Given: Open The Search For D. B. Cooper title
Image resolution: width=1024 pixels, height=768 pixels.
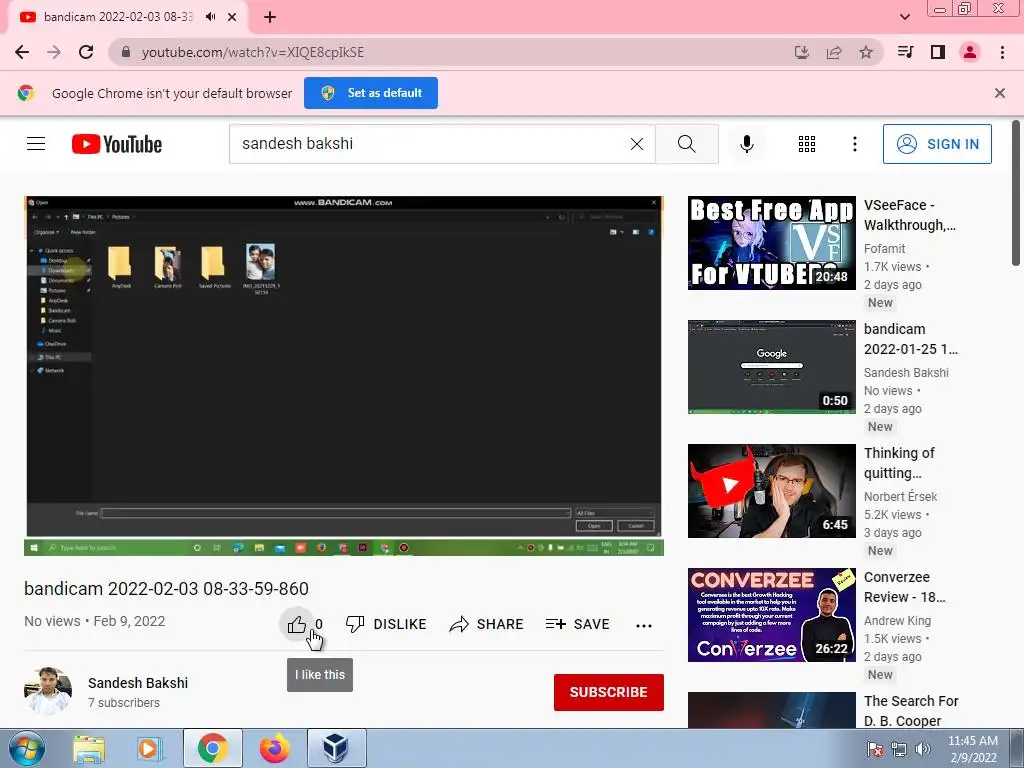Looking at the screenshot, I should 911,711.
